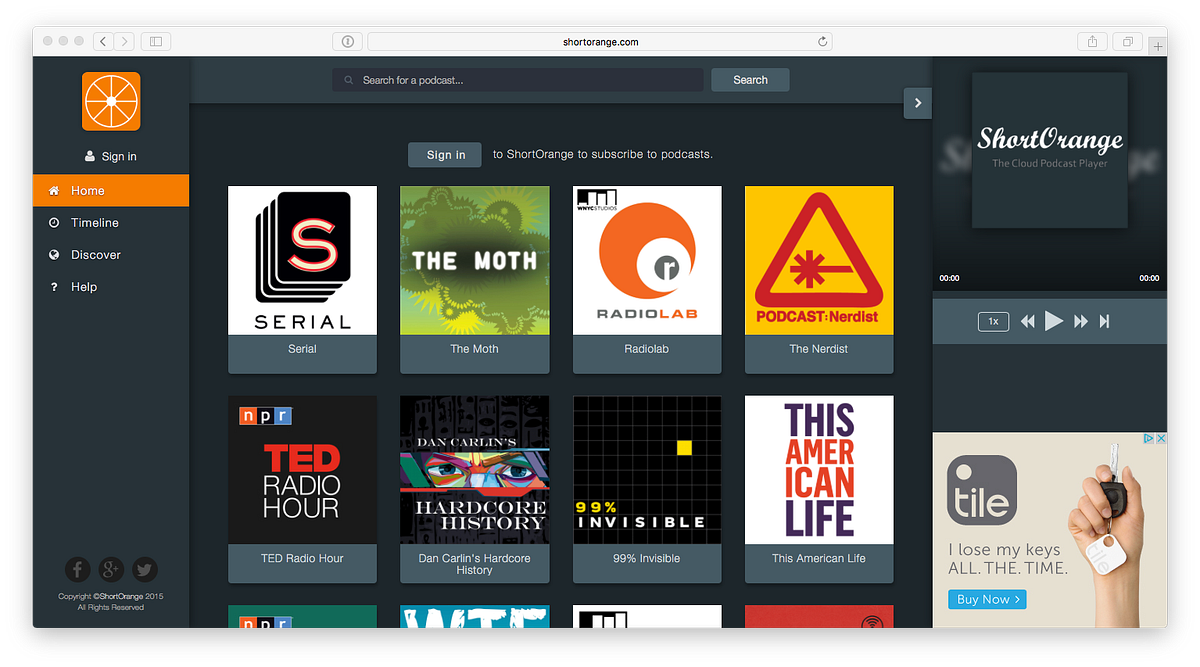Change playback speed with 1x button
Screen dimensions: 1200x667
coord(993,321)
